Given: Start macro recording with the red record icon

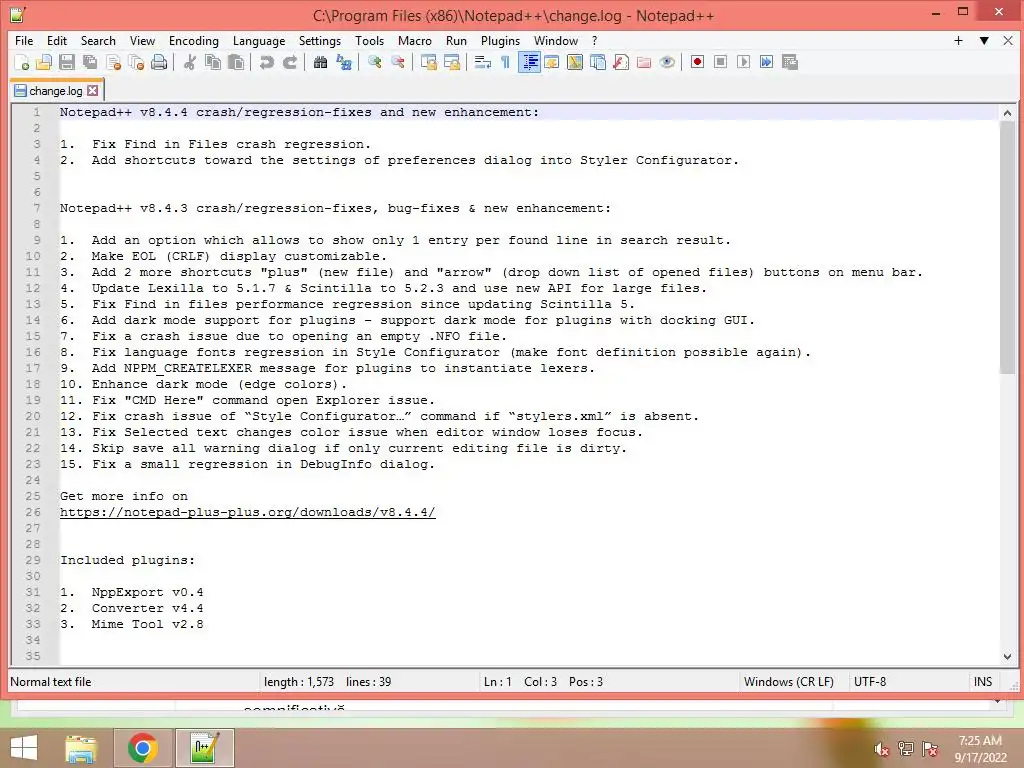Looking at the screenshot, I should tap(697, 62).
